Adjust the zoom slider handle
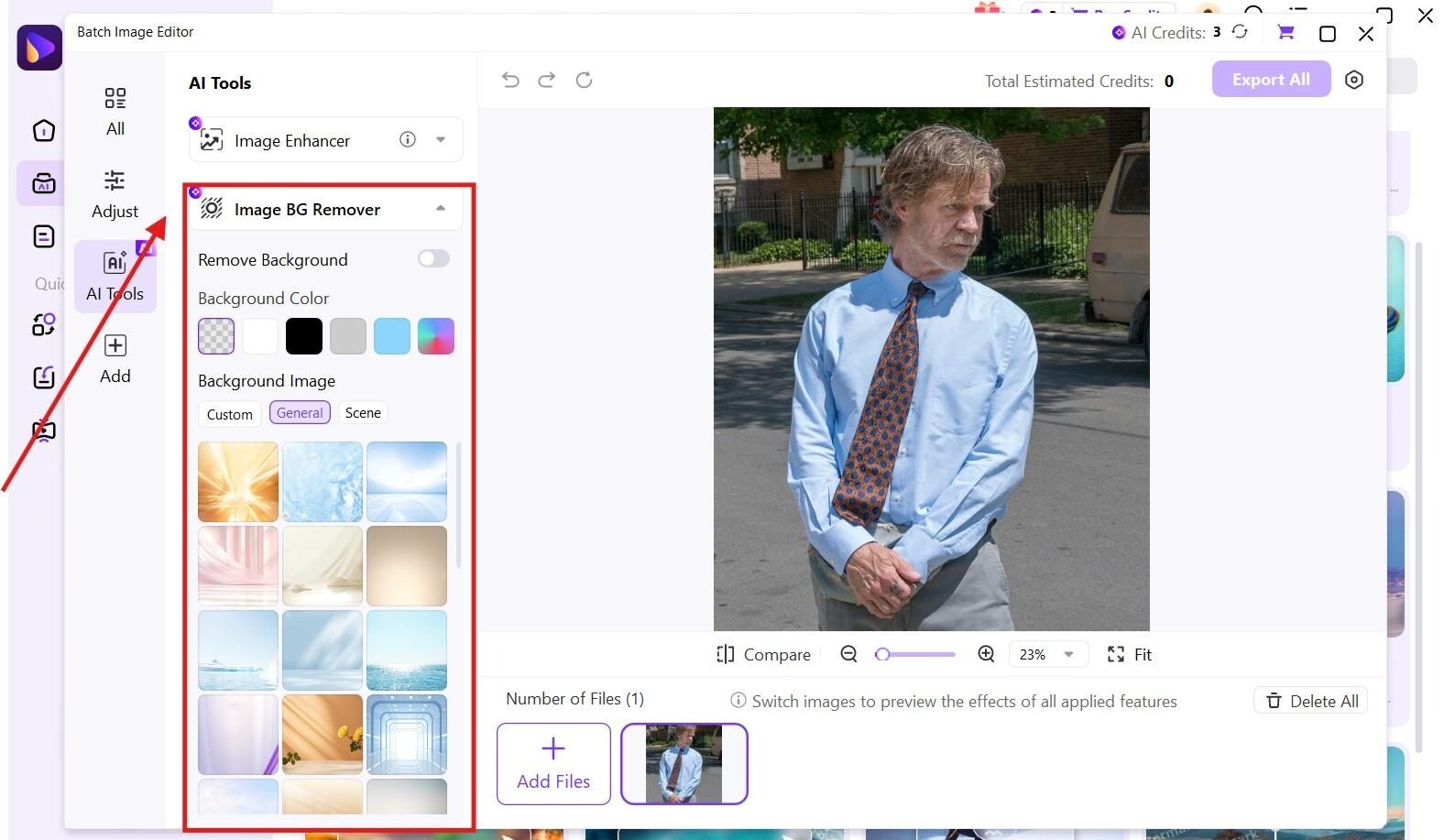1444x840 pixels. click(x=882, y=654)
